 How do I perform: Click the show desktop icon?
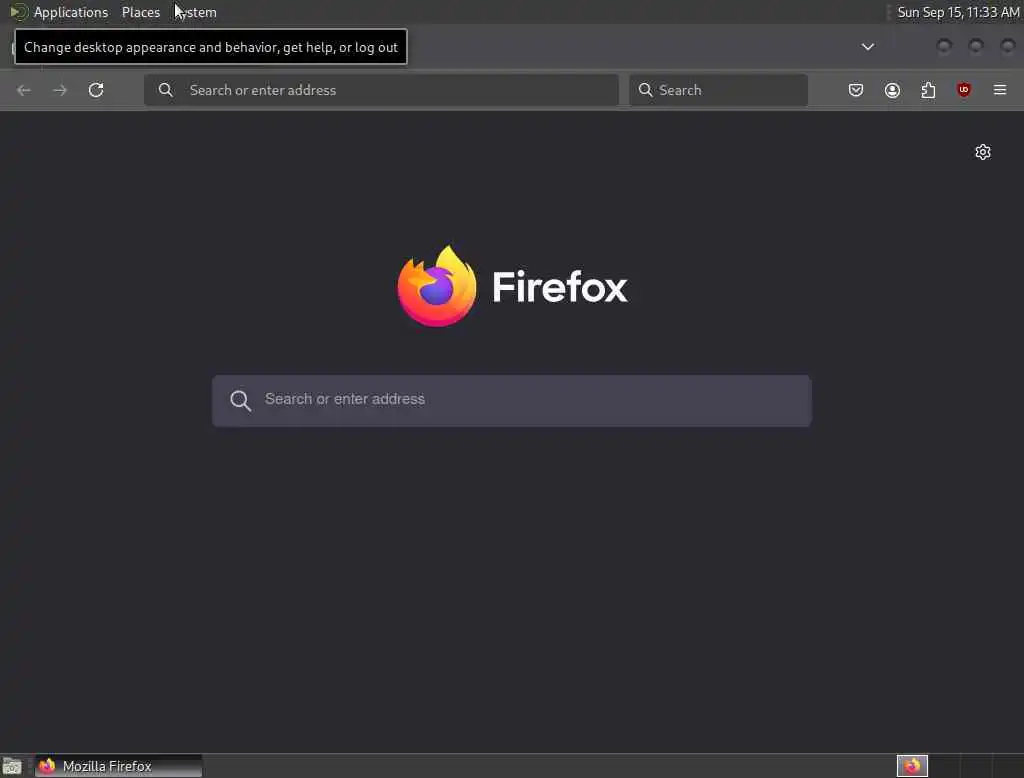[x=12, y=766]
